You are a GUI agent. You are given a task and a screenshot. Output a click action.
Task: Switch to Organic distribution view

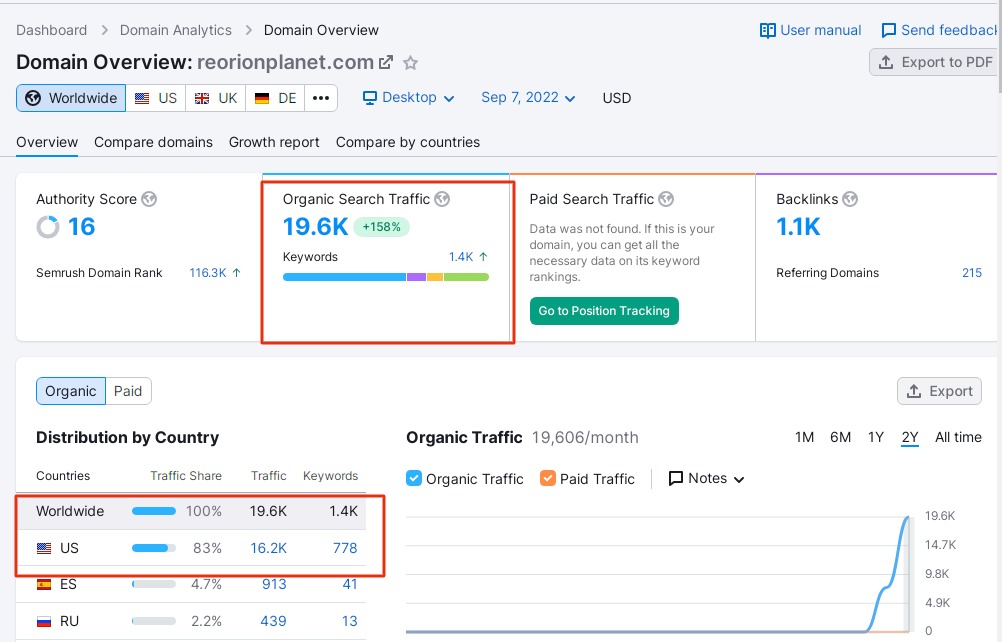71,391
